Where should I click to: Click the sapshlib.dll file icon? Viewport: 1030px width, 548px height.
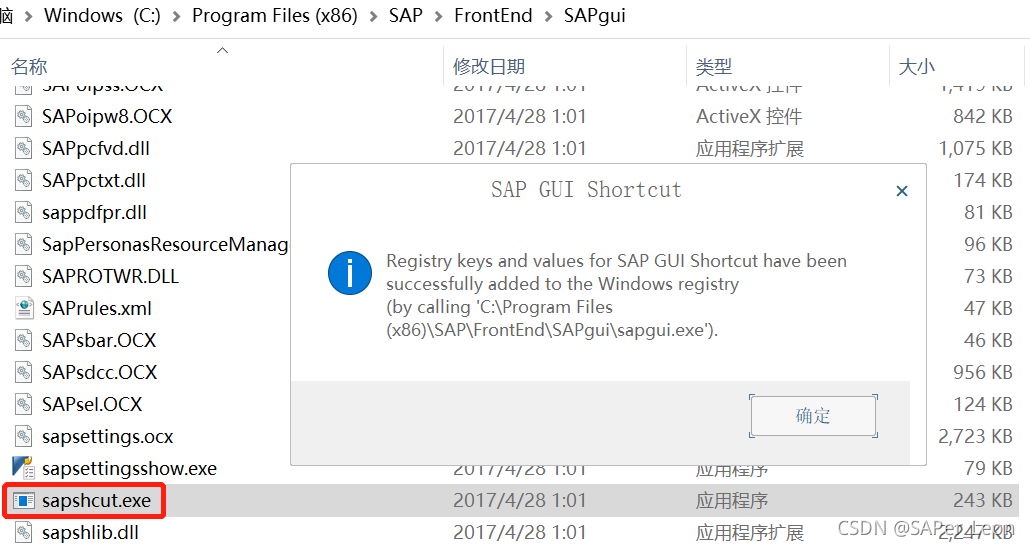24,533
